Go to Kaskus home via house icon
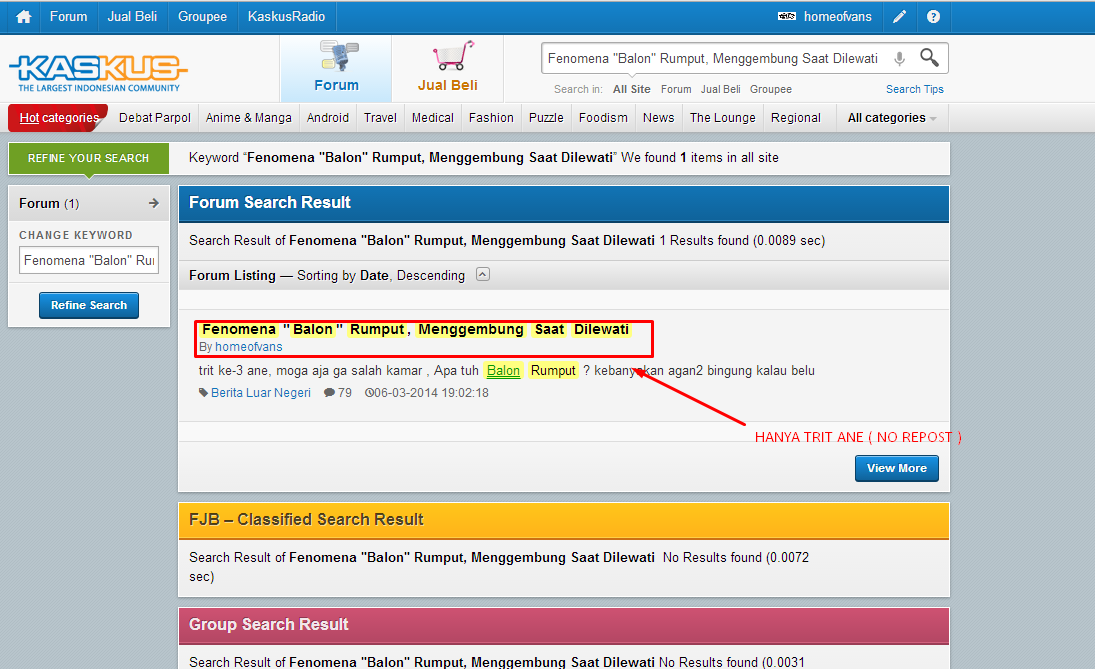Screen dimensions: 1095x669 tap(23, 17)
